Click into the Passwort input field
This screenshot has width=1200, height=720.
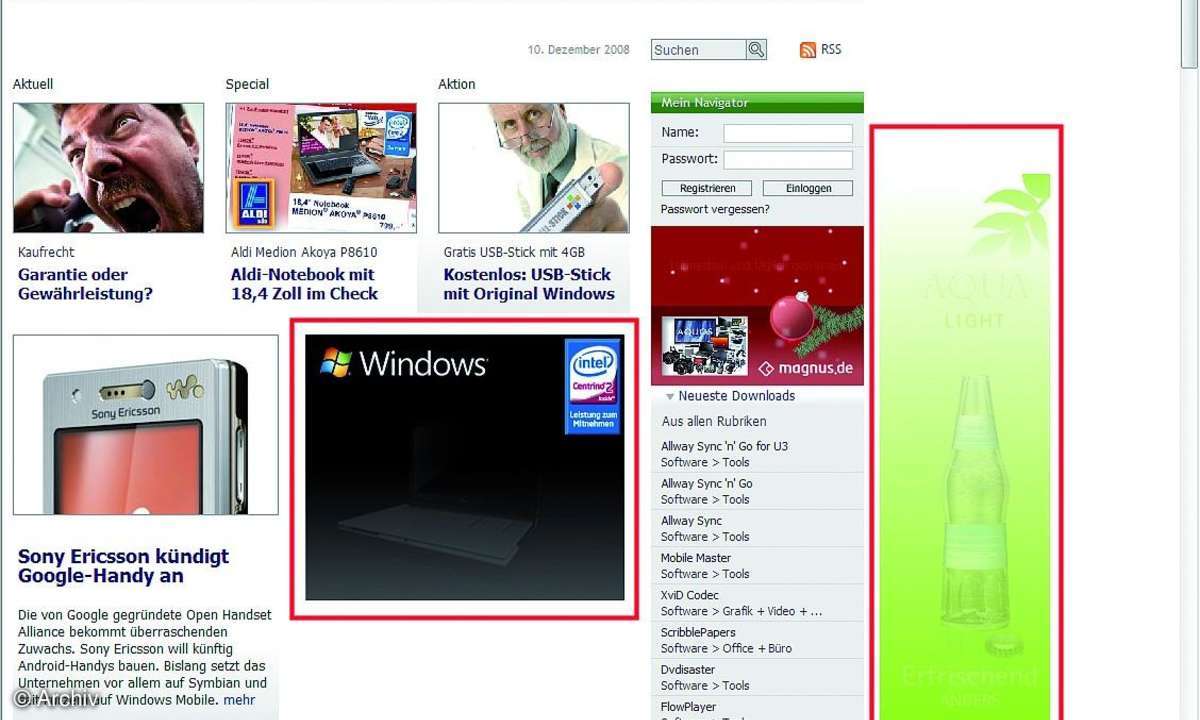(788, 160)
